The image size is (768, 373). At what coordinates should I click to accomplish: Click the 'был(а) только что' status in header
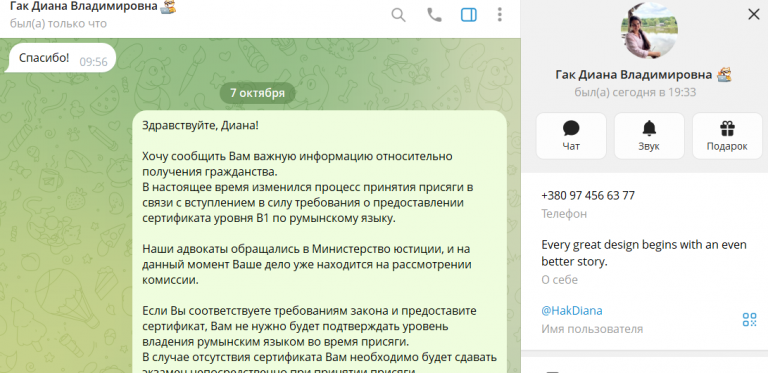click(x=58, y=23)
